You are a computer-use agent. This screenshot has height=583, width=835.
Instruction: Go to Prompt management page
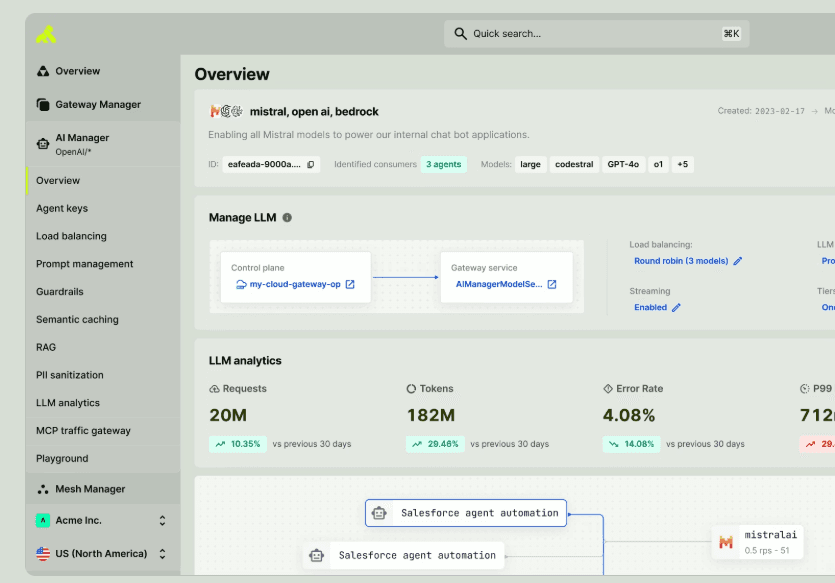pos(103,264)
